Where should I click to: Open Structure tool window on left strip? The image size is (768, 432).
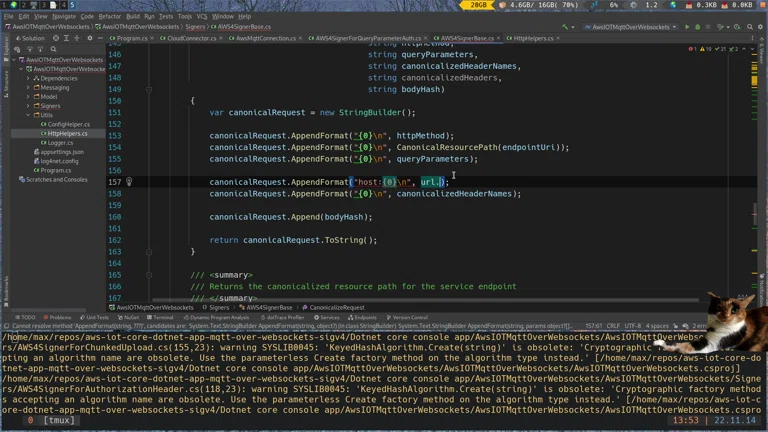[6, 83]
